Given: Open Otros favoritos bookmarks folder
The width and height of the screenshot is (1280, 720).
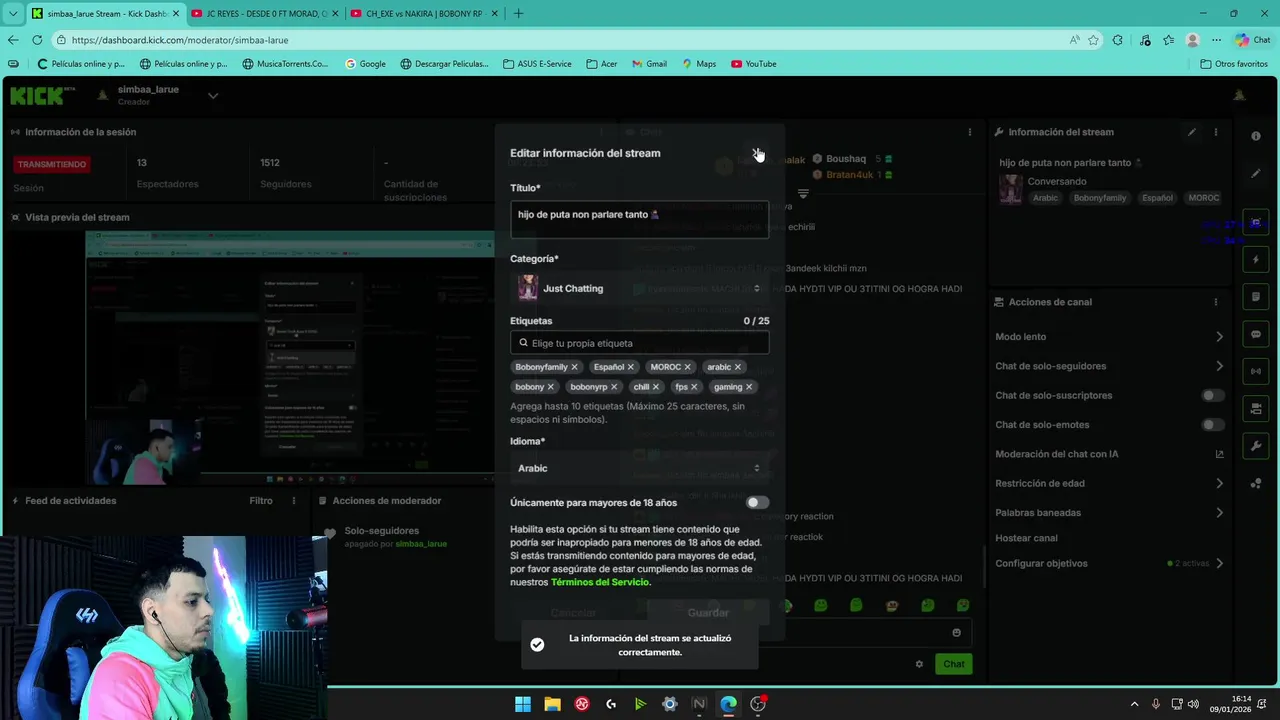Looking at the screenshot, I should click(x=1234, y=64).
